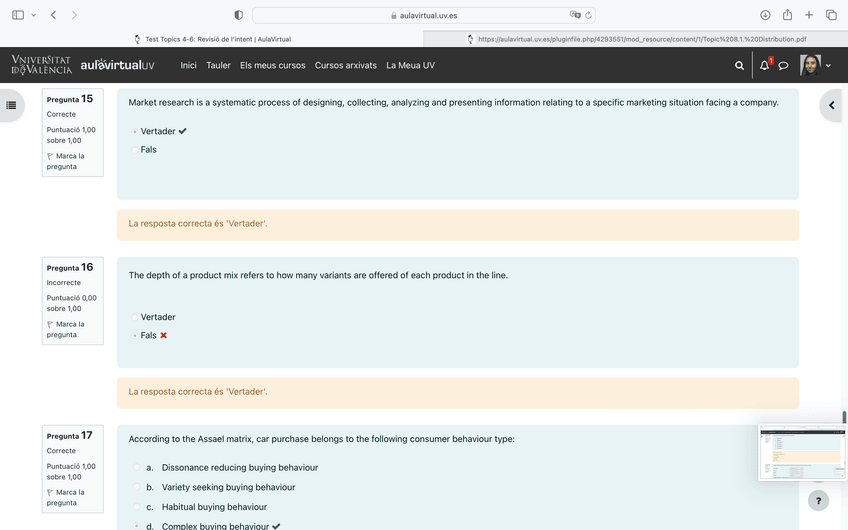The height and width of the screenshot is (530, 848).
Task: Open the Safari tab groups dropdown arrow
Action: pyautogui.click(x=33, y=15)
